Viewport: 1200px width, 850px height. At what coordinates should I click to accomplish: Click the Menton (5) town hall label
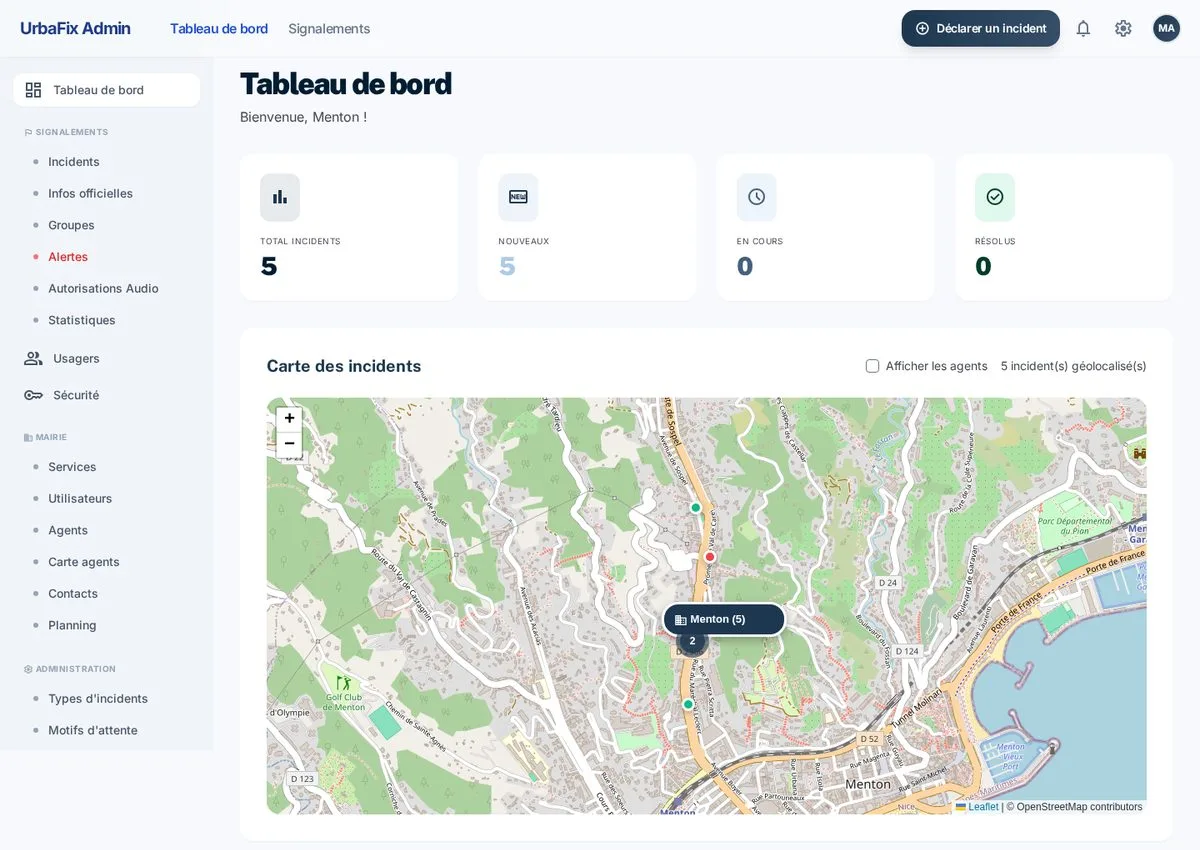(x=724, y=619)
